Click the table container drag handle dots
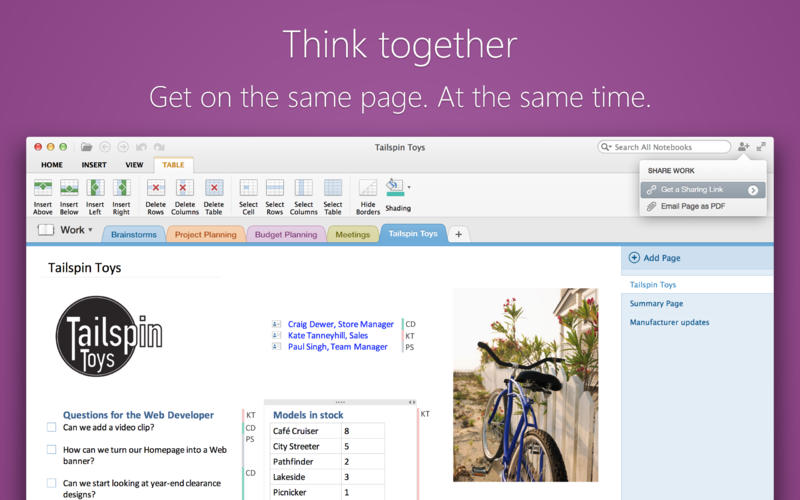Image resolution: width=800 pixels, height=500 pixels. 340,402
